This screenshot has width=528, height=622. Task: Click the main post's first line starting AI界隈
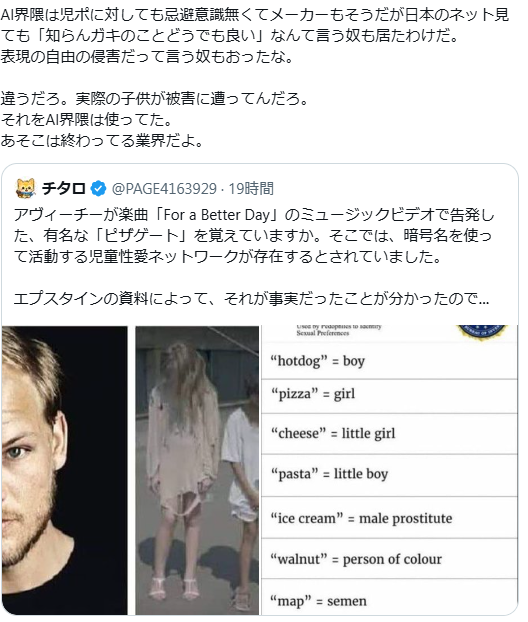pyautogui.click(x=255, y=15)
